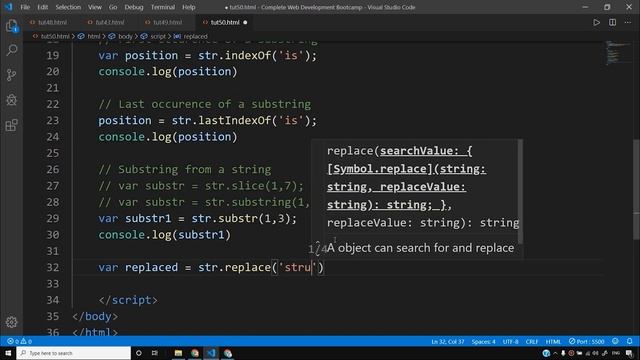
Task: Open the Edit menu
Action: (x=42, y=7)
